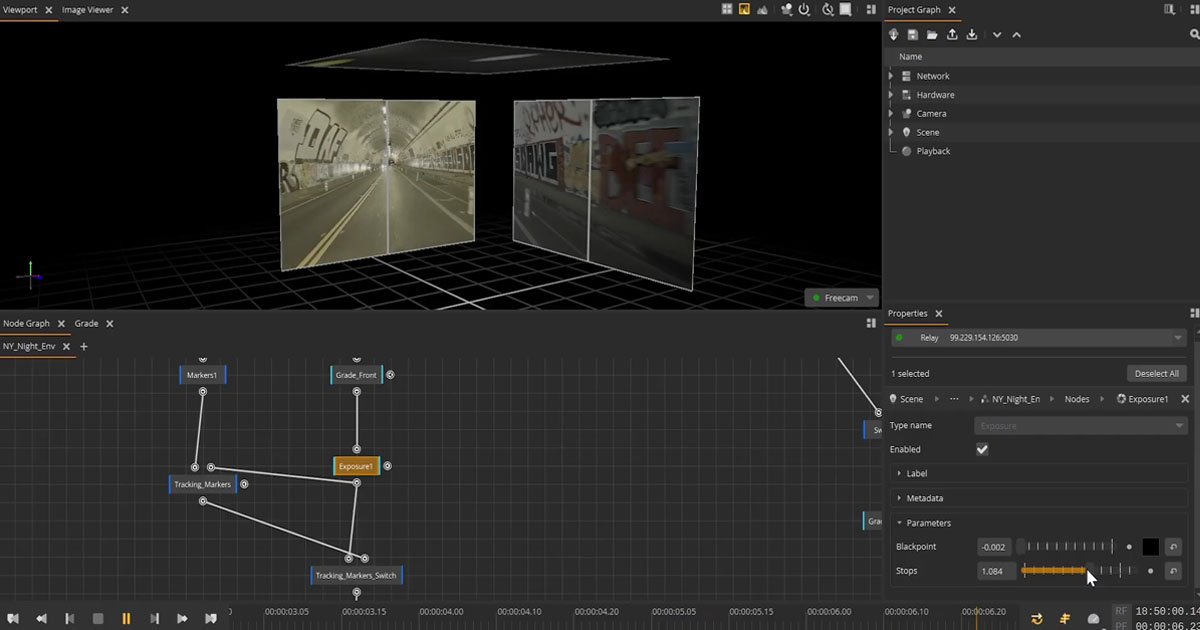Image resolution: width=1200 pixels, height=630 pixels.
Task: Reset the Stops parameter
Action: coord(1174,571)
